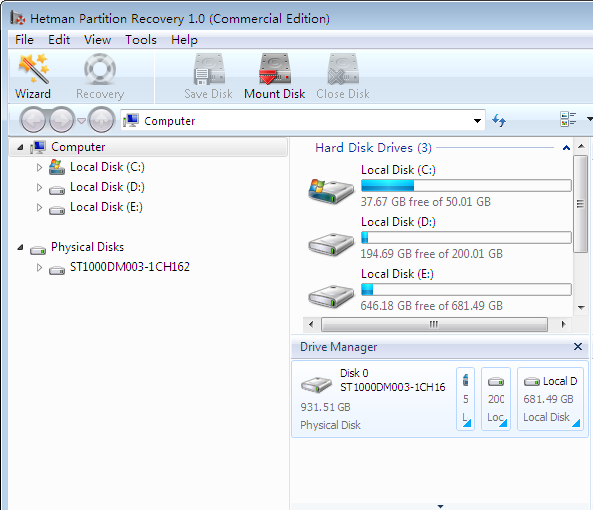Select the 681.49 GB partition in Drive Manager
This screenshot has height=510, width=593.
550,398
